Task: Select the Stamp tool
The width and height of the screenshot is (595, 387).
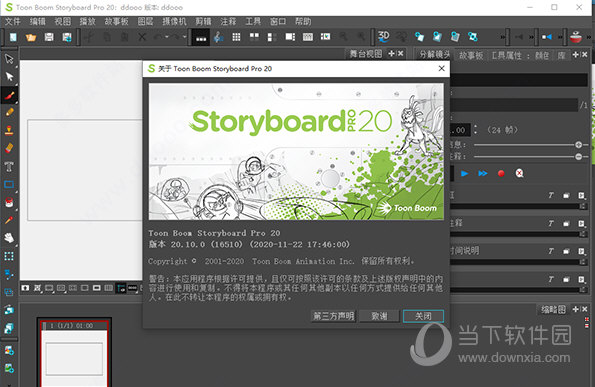Action: click(9, 130)
